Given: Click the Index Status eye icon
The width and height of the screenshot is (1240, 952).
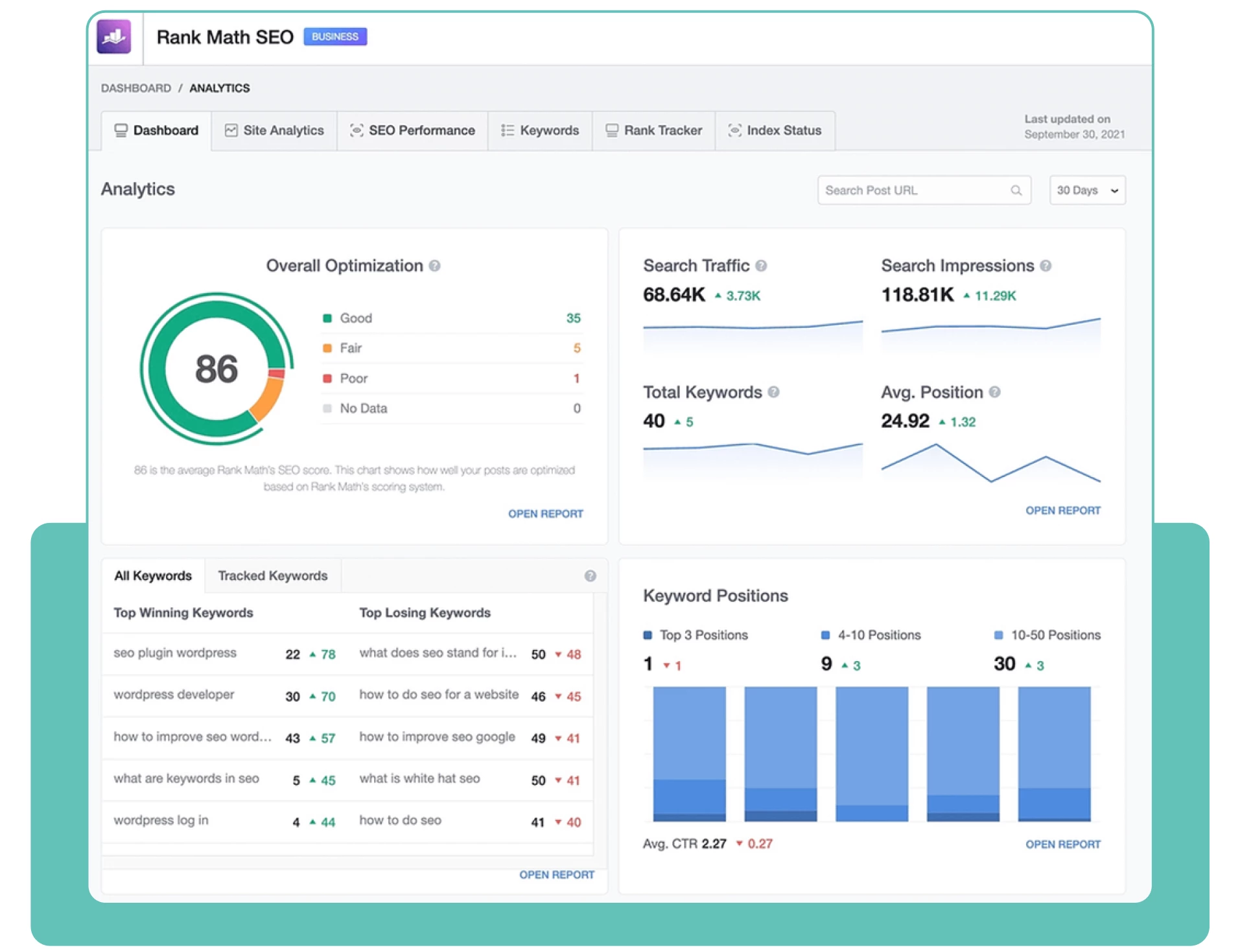Looking at the screenshot, I should pyautogui.click(x=734, y=130).
